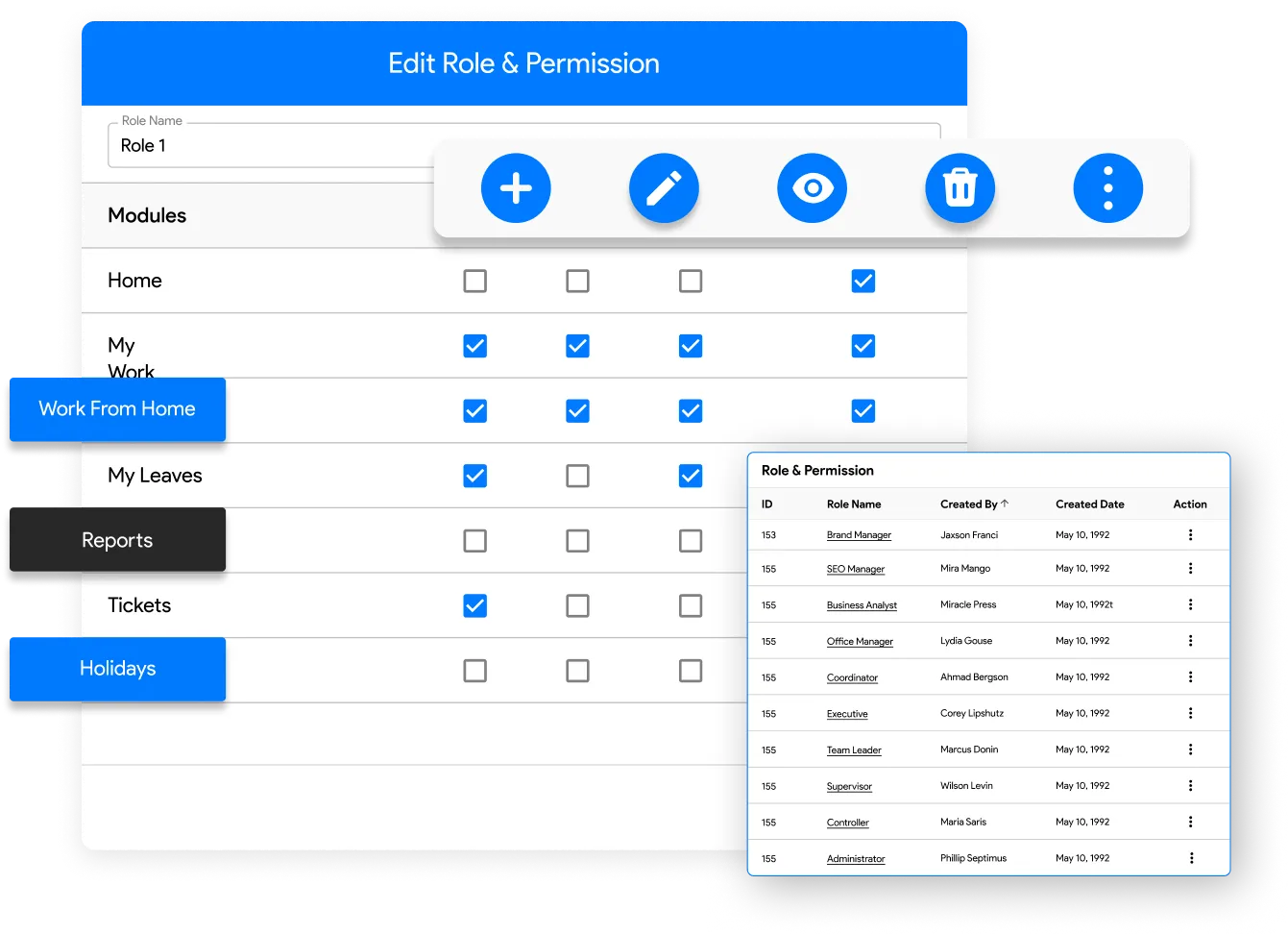Click the trash delete icon
The image size is (1288, 934).
tap(960, 188)
